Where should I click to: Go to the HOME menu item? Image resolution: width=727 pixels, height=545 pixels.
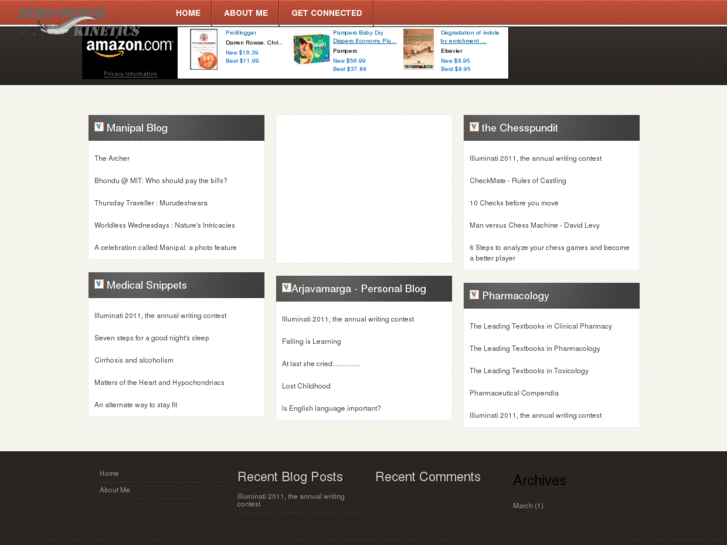tap(188, 13)
